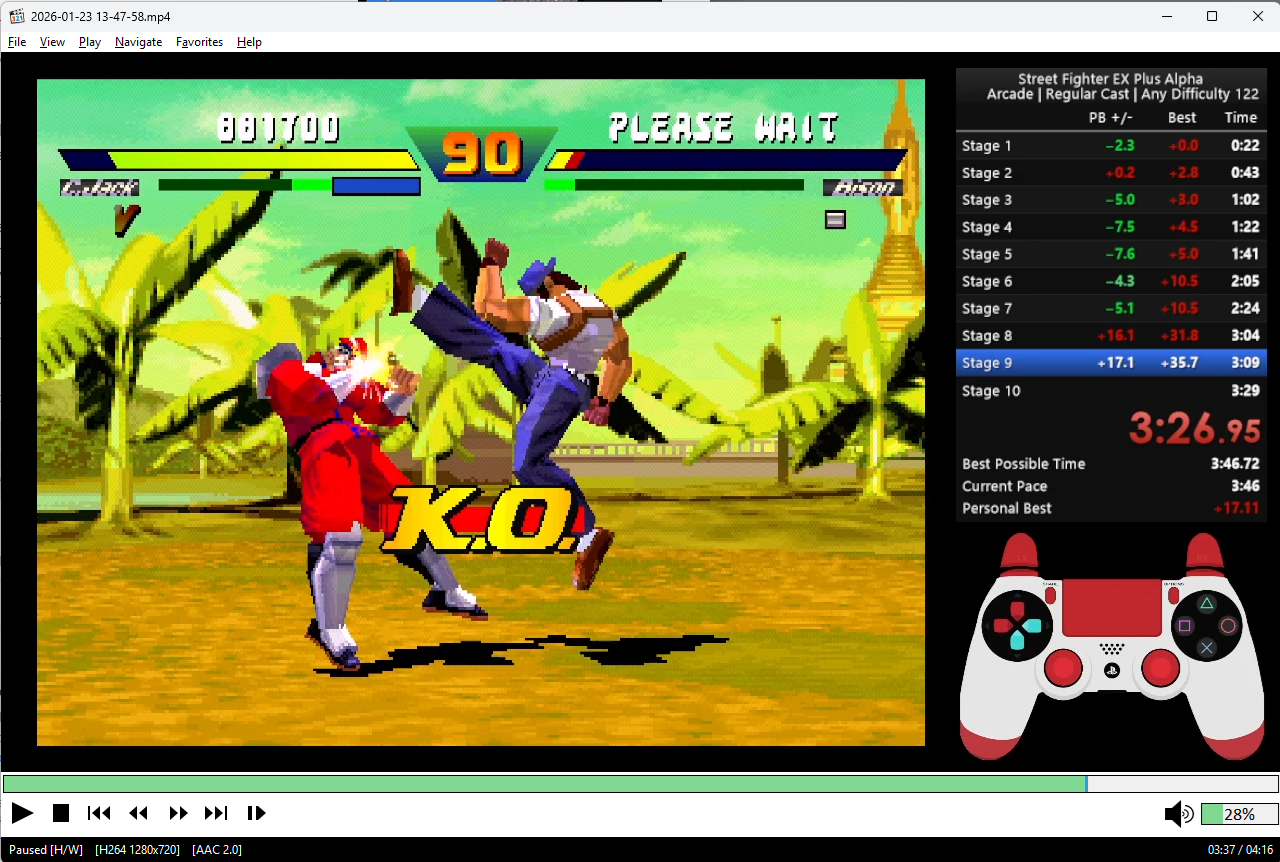1280x862 pixels.
Task: Click the right analog stick on the controller overlay
Action: tap(1160, 668)
